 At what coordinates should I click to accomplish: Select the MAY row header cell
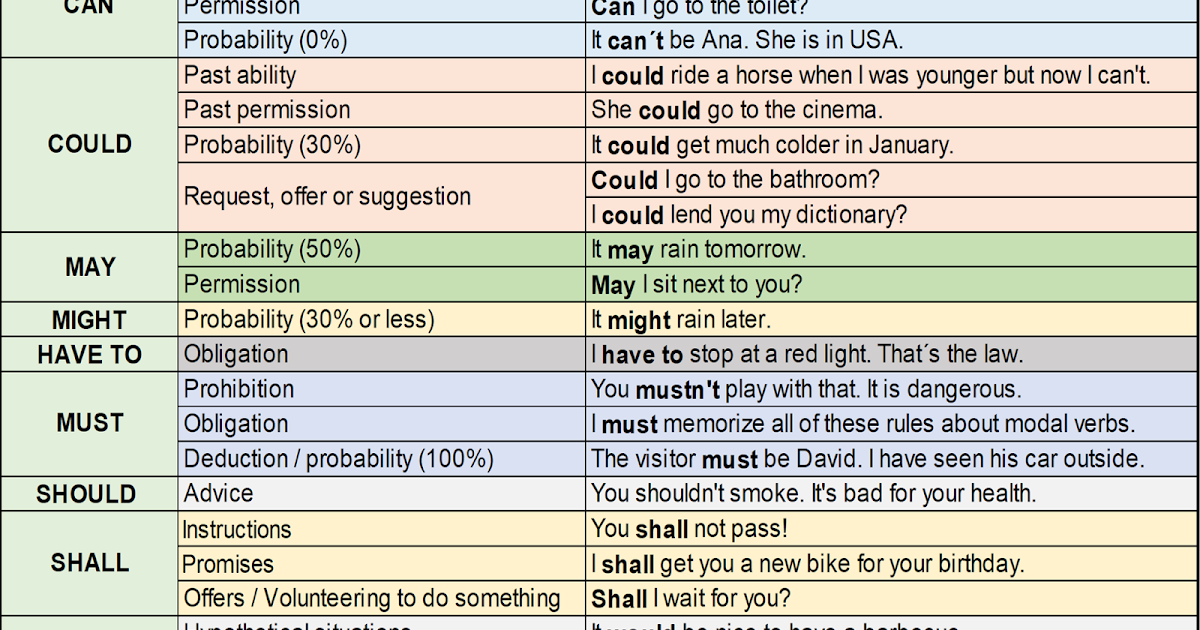point(89,267)
